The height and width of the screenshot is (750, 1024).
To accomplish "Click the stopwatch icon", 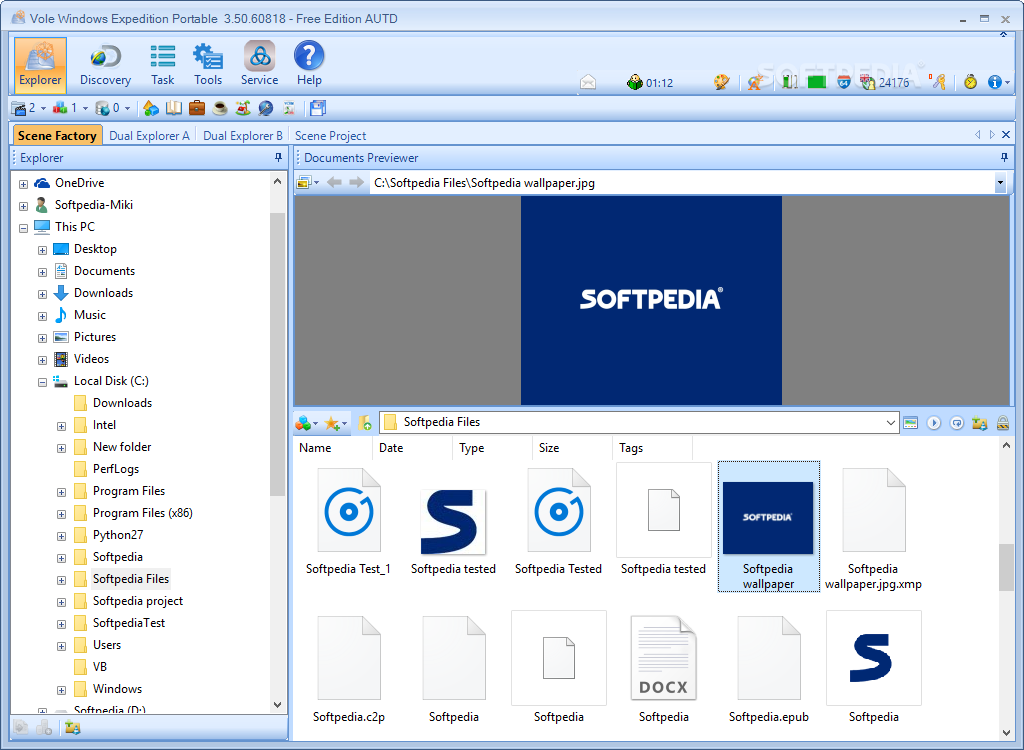I will coord(970,82).
